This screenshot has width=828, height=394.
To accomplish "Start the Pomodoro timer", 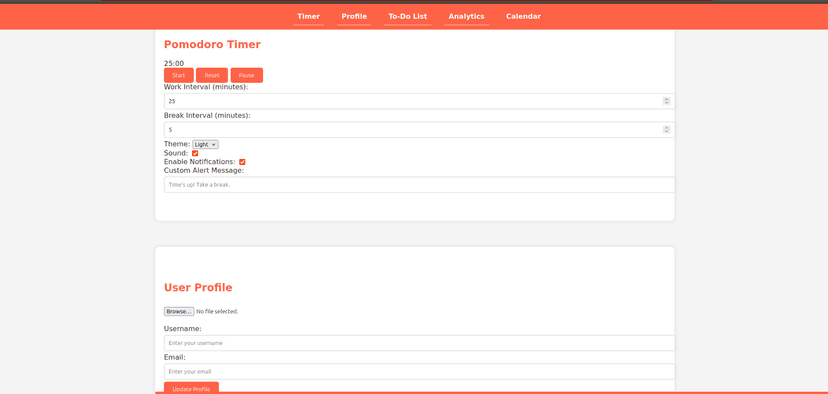I will coord(178,76).
